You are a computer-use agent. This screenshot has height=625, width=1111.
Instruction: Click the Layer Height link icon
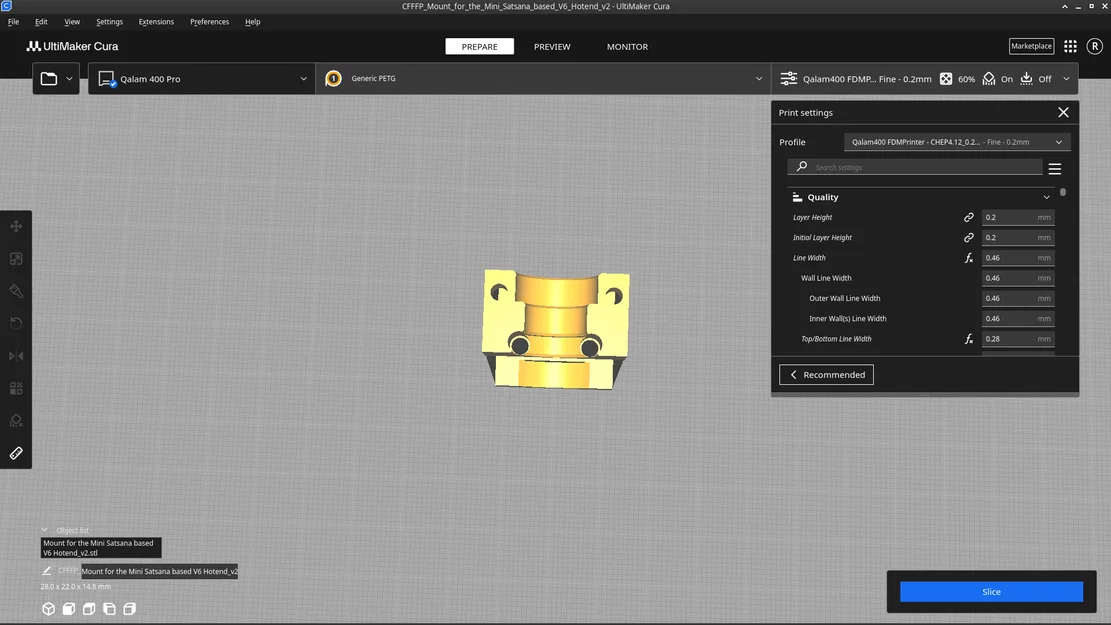[x=969, y=218]
